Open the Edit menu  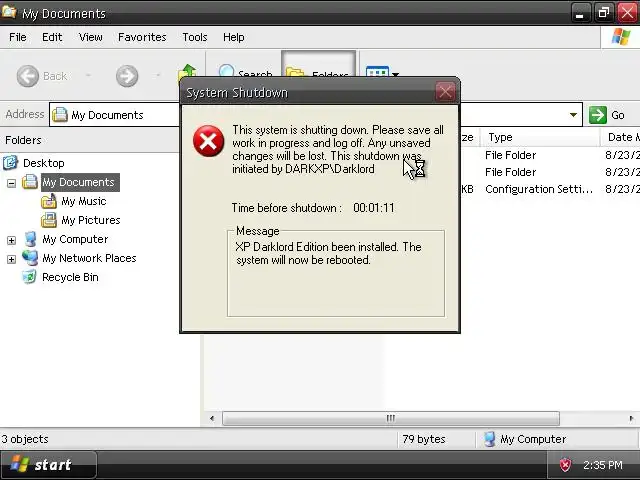(x=52, y=37)
